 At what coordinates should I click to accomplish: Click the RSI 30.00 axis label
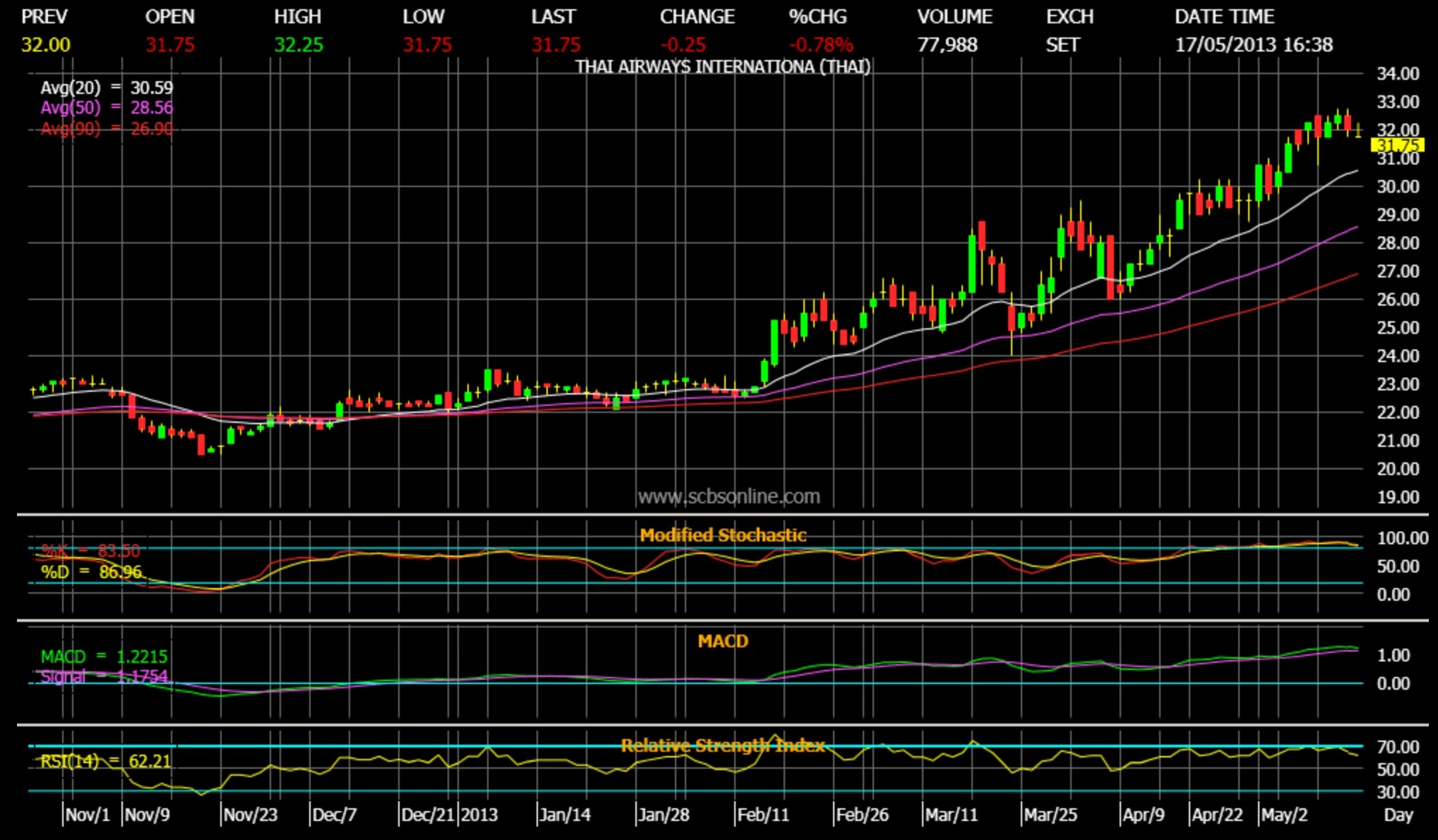1398,792
